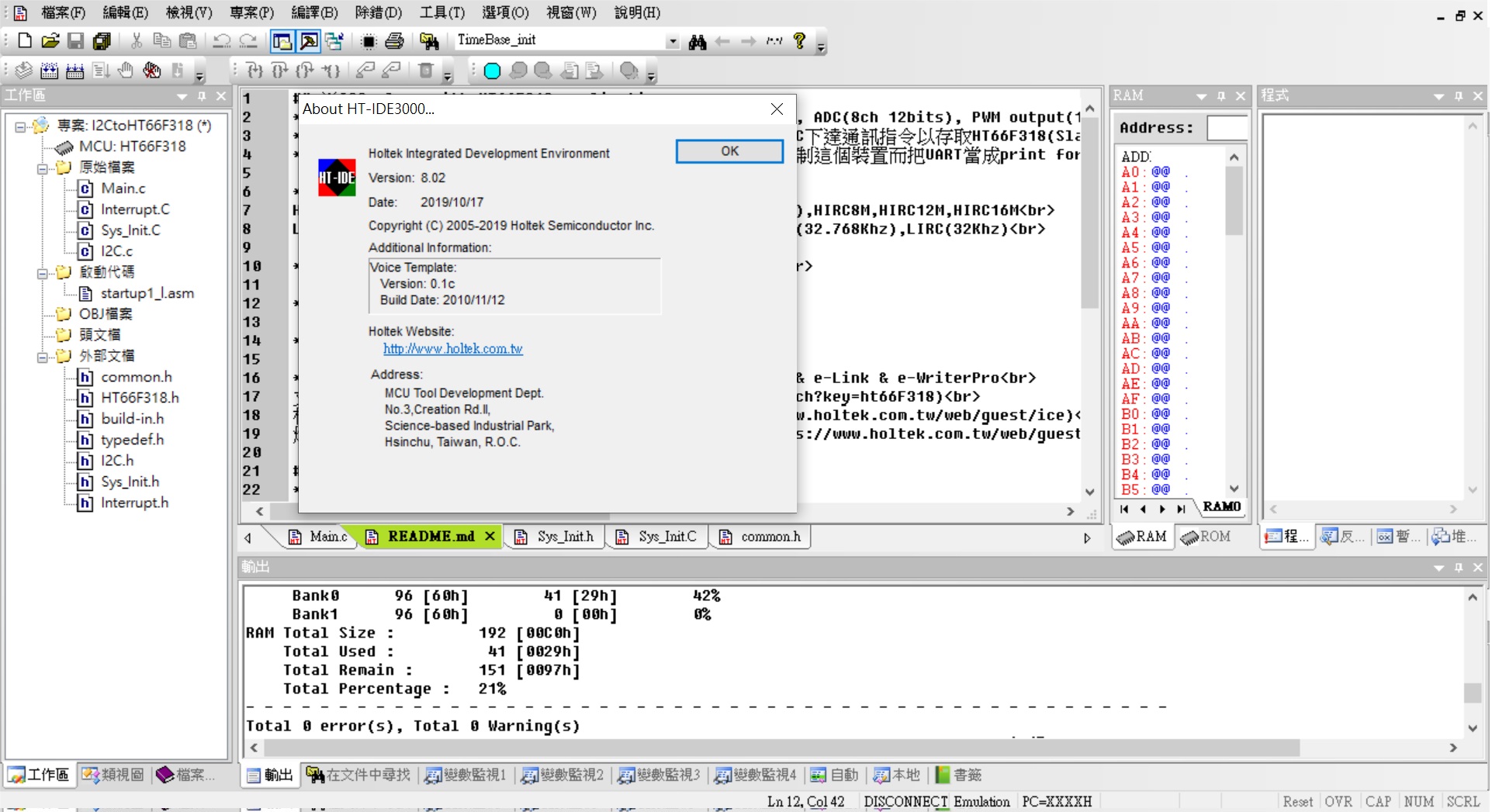Viewport: 1492px width, 812px height.
Task: Open the 專案(P) Project menu
Action: 251,12
